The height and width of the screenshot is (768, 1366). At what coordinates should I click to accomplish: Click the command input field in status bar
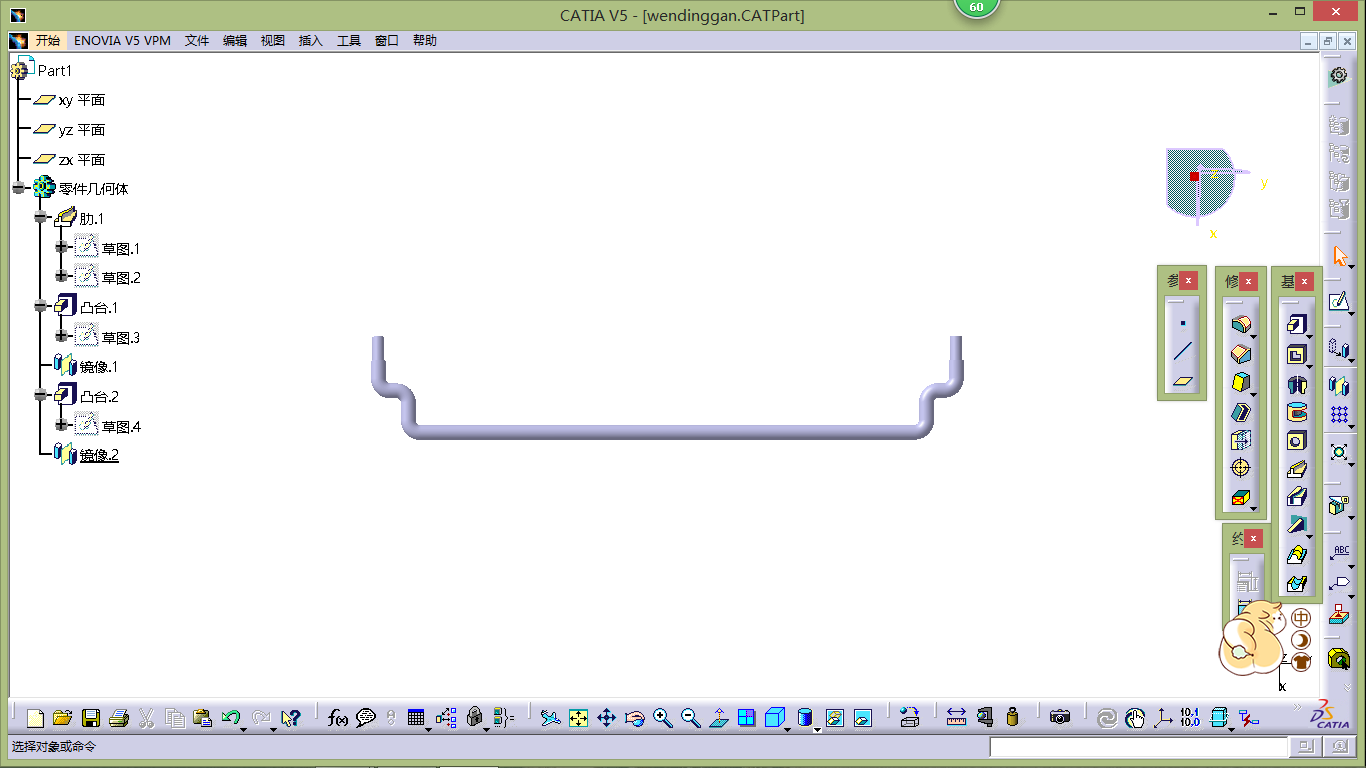pyautogui.click(x=1138, y=747)
